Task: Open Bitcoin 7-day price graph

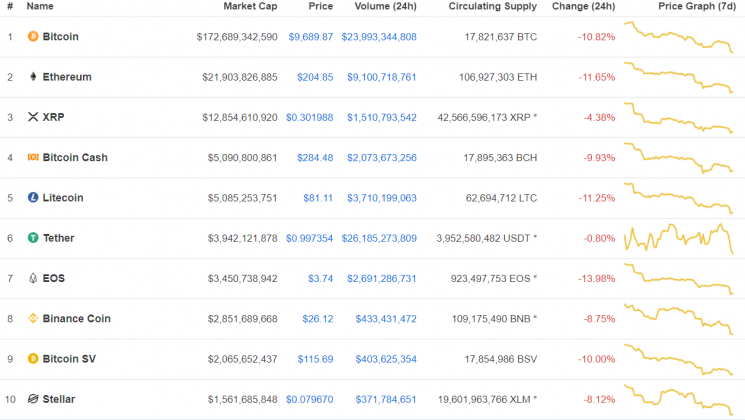Action: (x=678, y=37)
